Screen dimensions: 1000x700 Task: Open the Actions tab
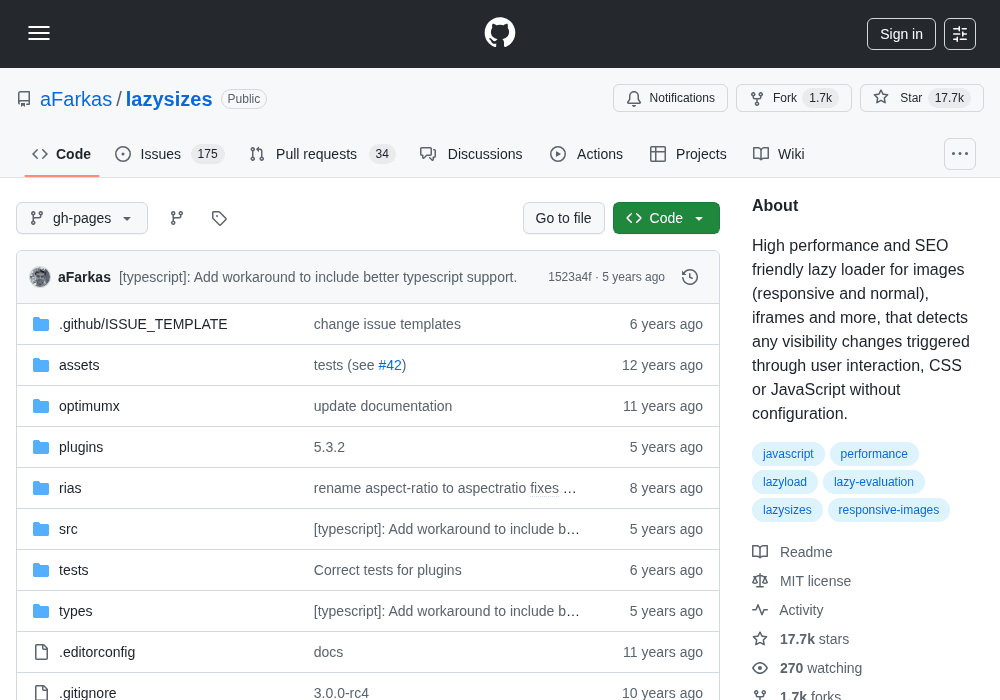tap(587, 154)
